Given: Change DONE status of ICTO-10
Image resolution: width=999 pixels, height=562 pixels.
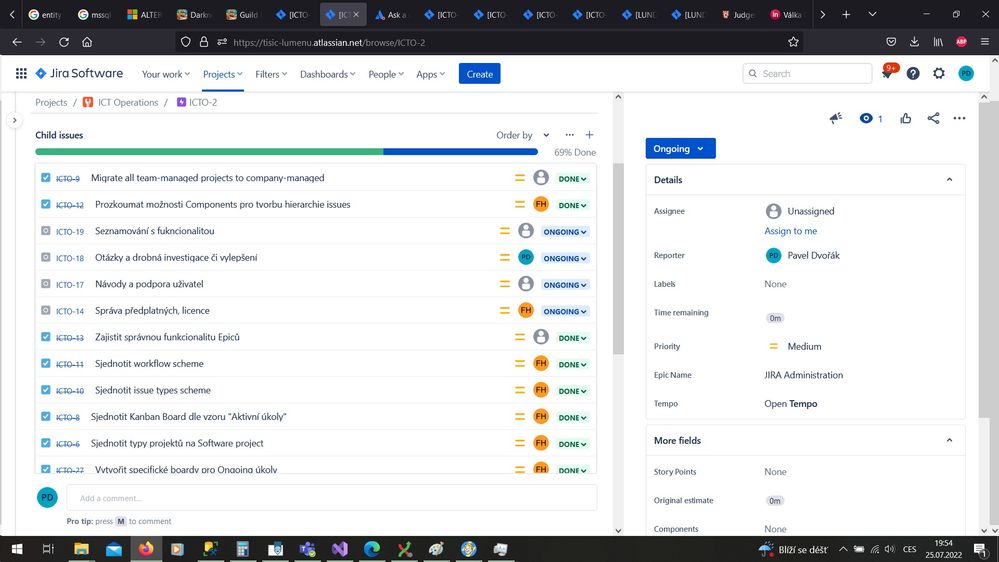Looking at the screenshot, I should pos(572,391).
